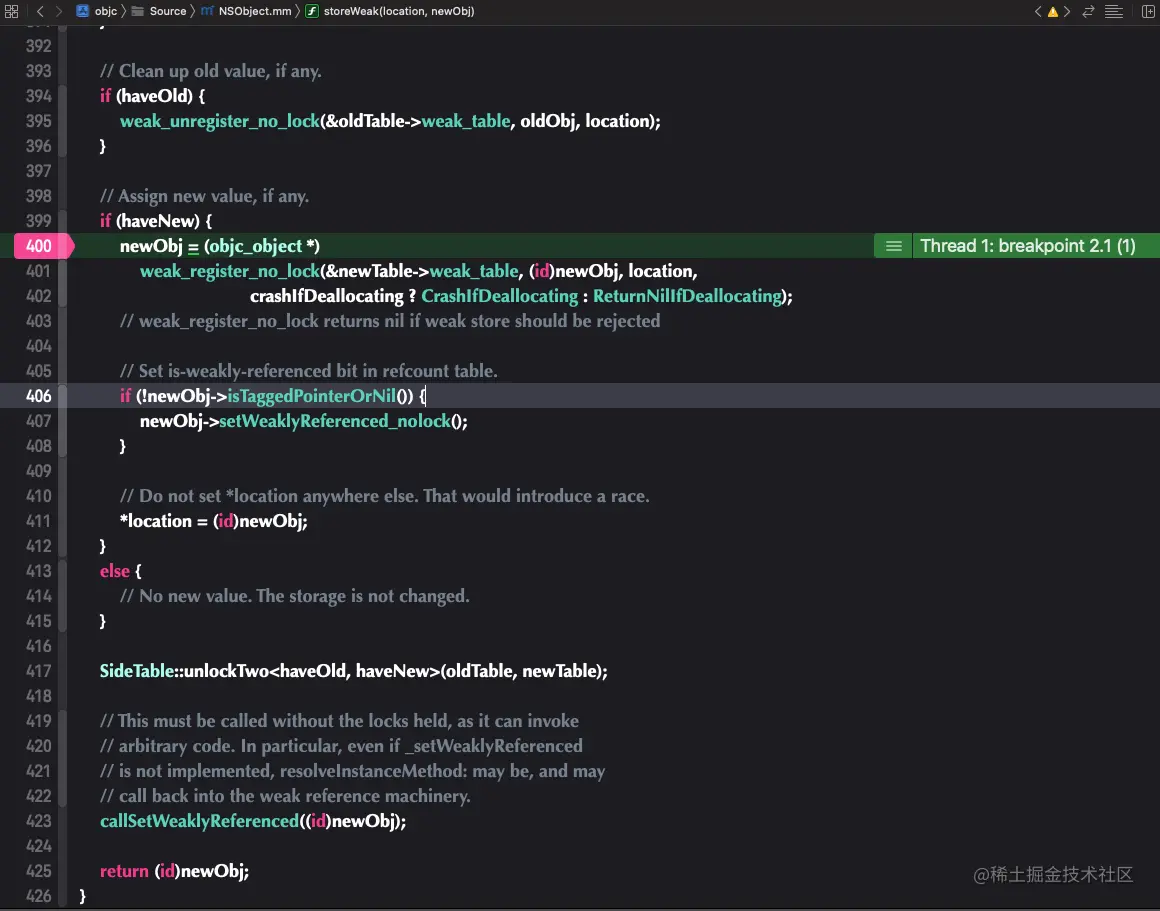
Task: Click the ReturnNilIfDeallocating constant
Action: [687, 296]
